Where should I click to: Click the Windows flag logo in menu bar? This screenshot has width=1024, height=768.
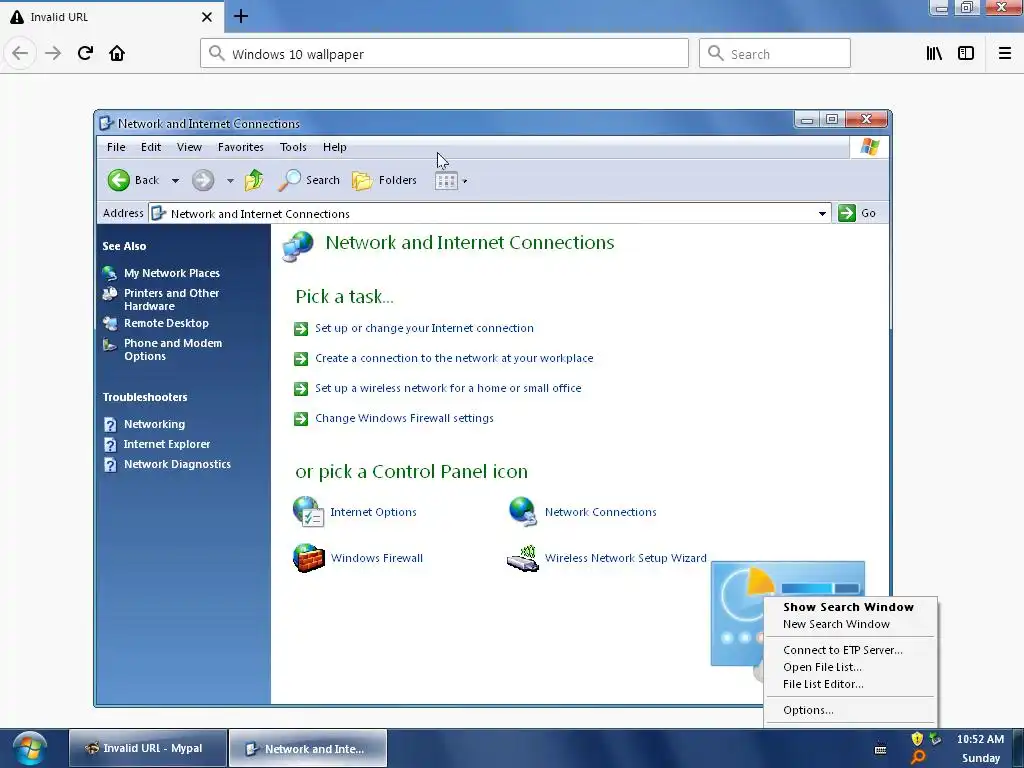click(x=869, y=147)
